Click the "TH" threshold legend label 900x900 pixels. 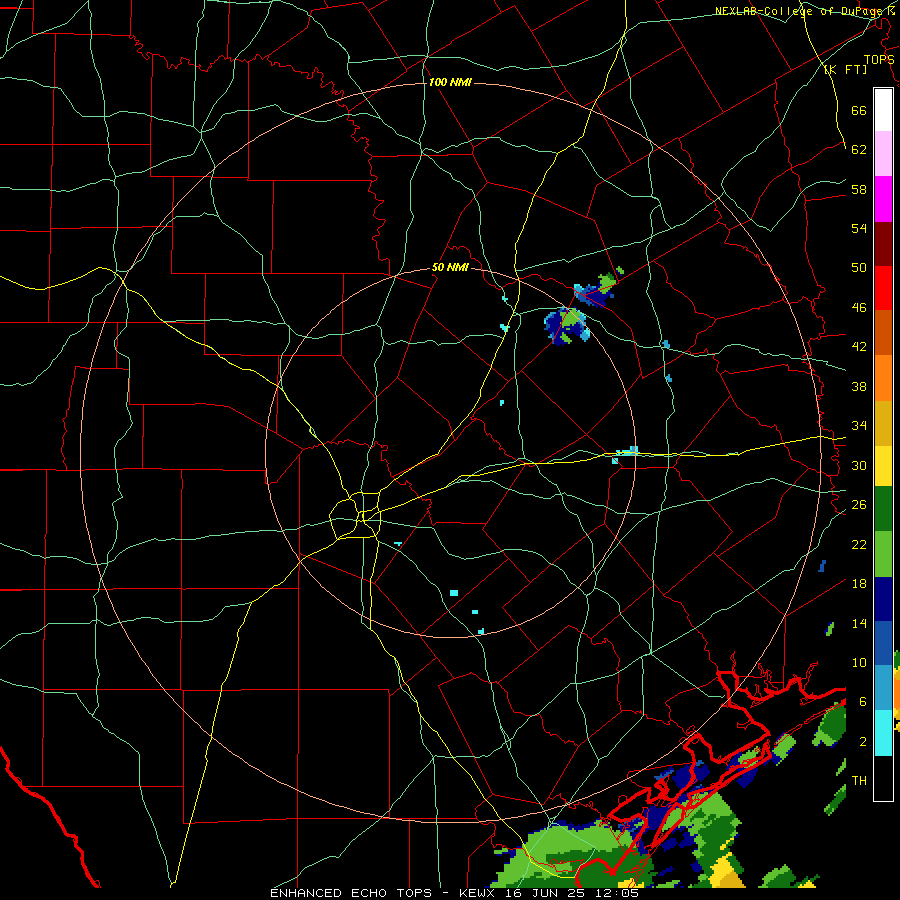(859, 781)
